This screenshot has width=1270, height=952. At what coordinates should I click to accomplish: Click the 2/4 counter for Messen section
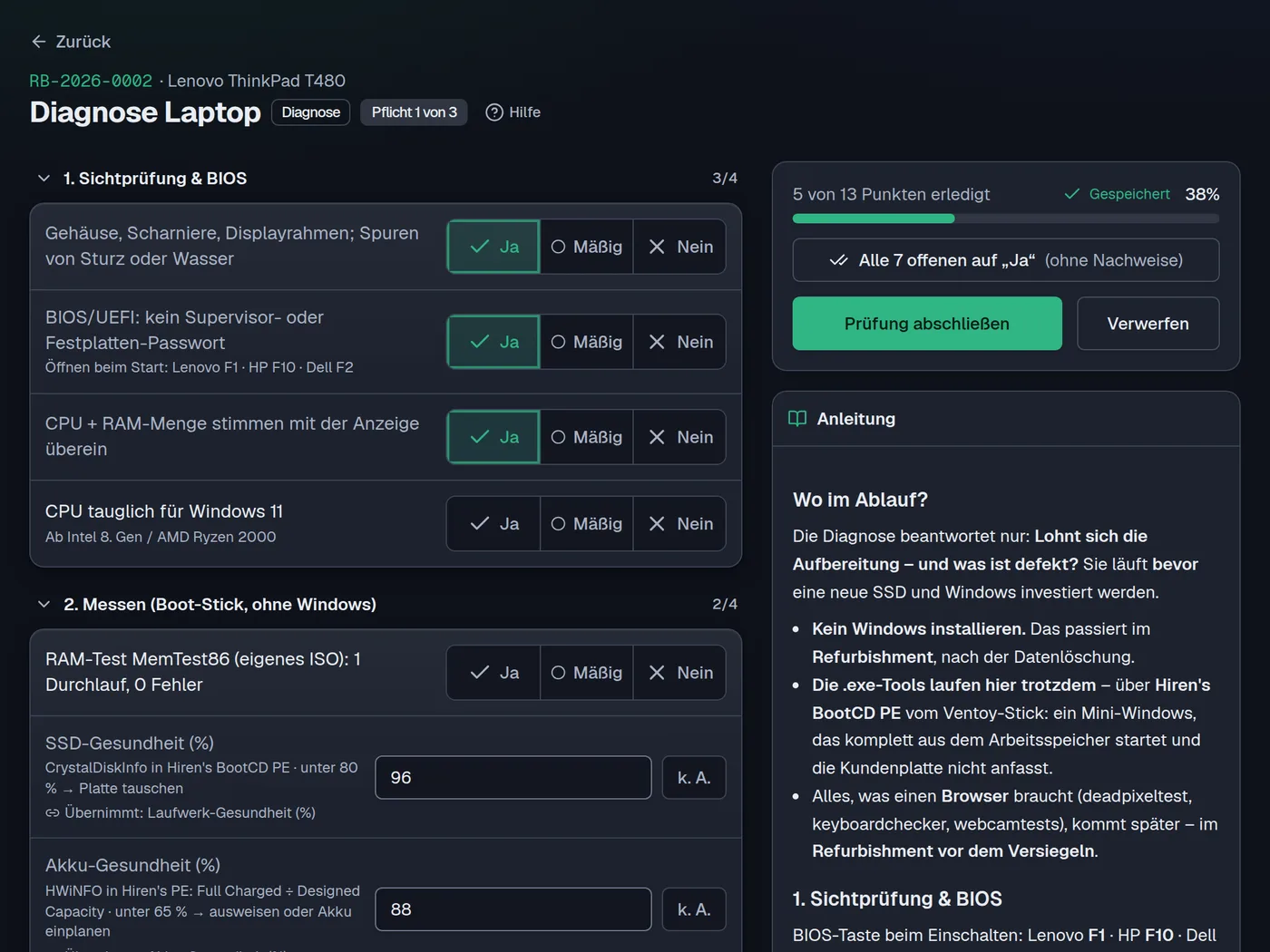click(x=725, y=605)
